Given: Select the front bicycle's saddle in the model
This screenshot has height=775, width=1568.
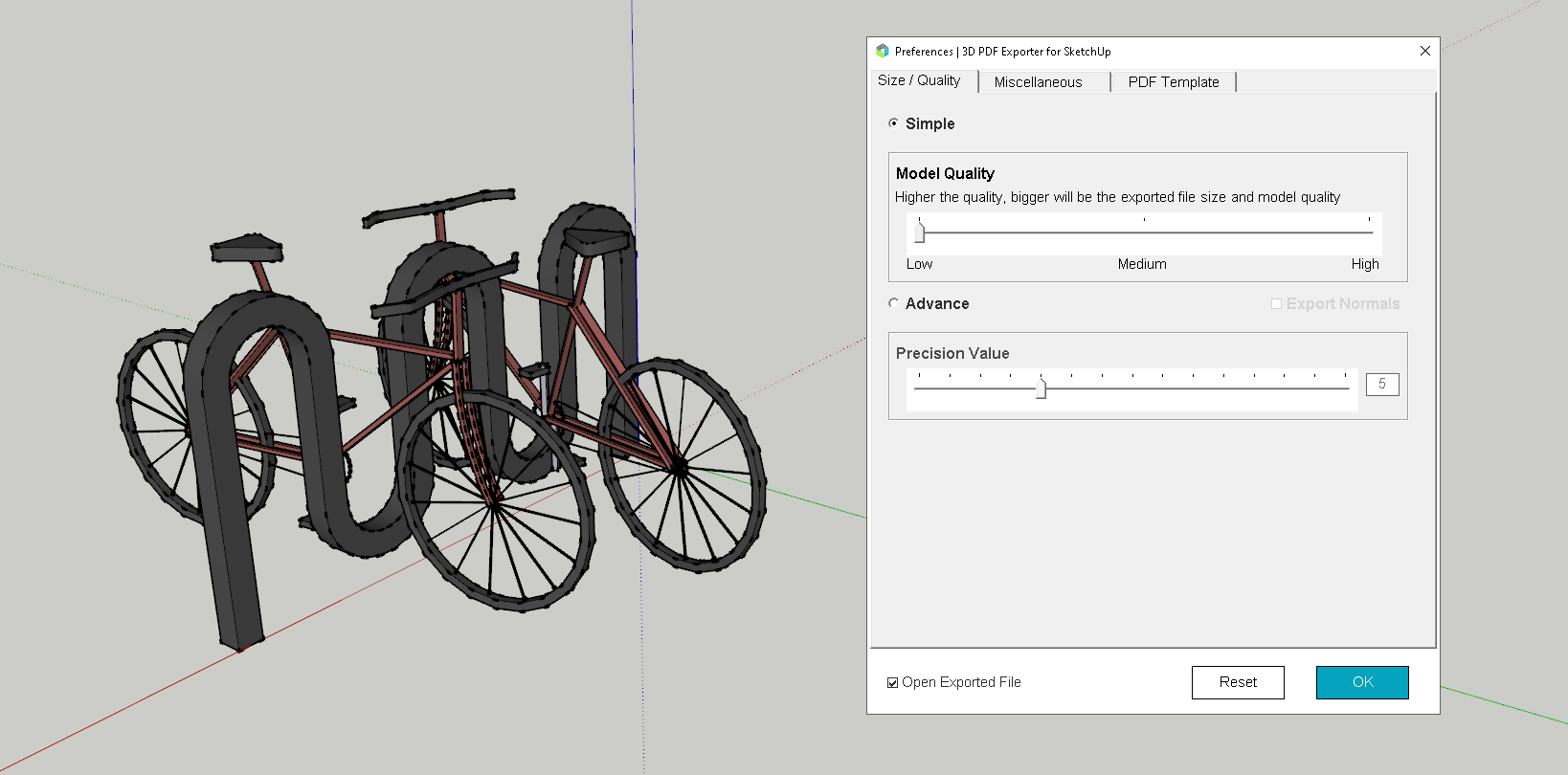Looking at the screenshot, I should point(246,250).
